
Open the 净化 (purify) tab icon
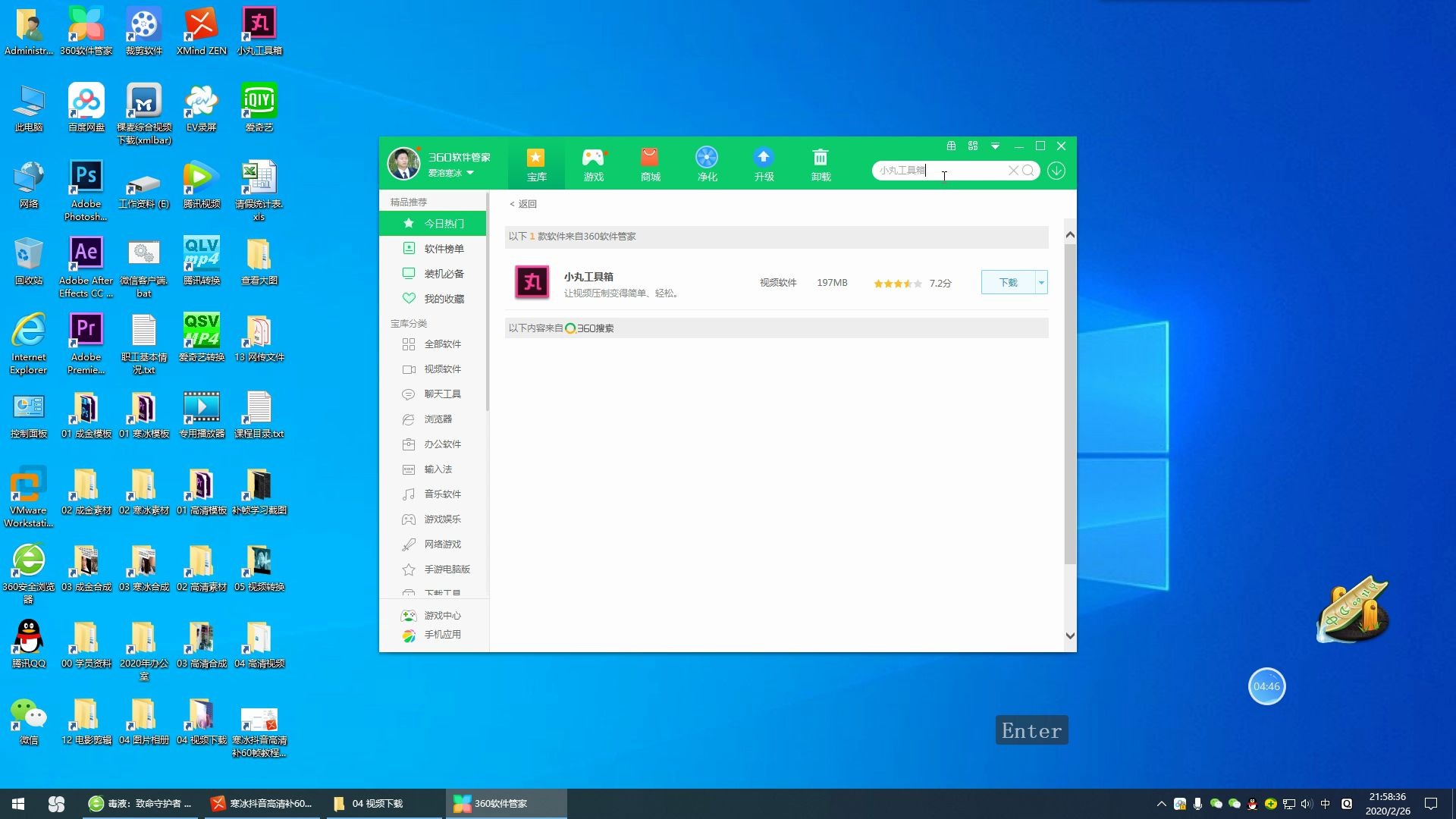click(707, 163)
